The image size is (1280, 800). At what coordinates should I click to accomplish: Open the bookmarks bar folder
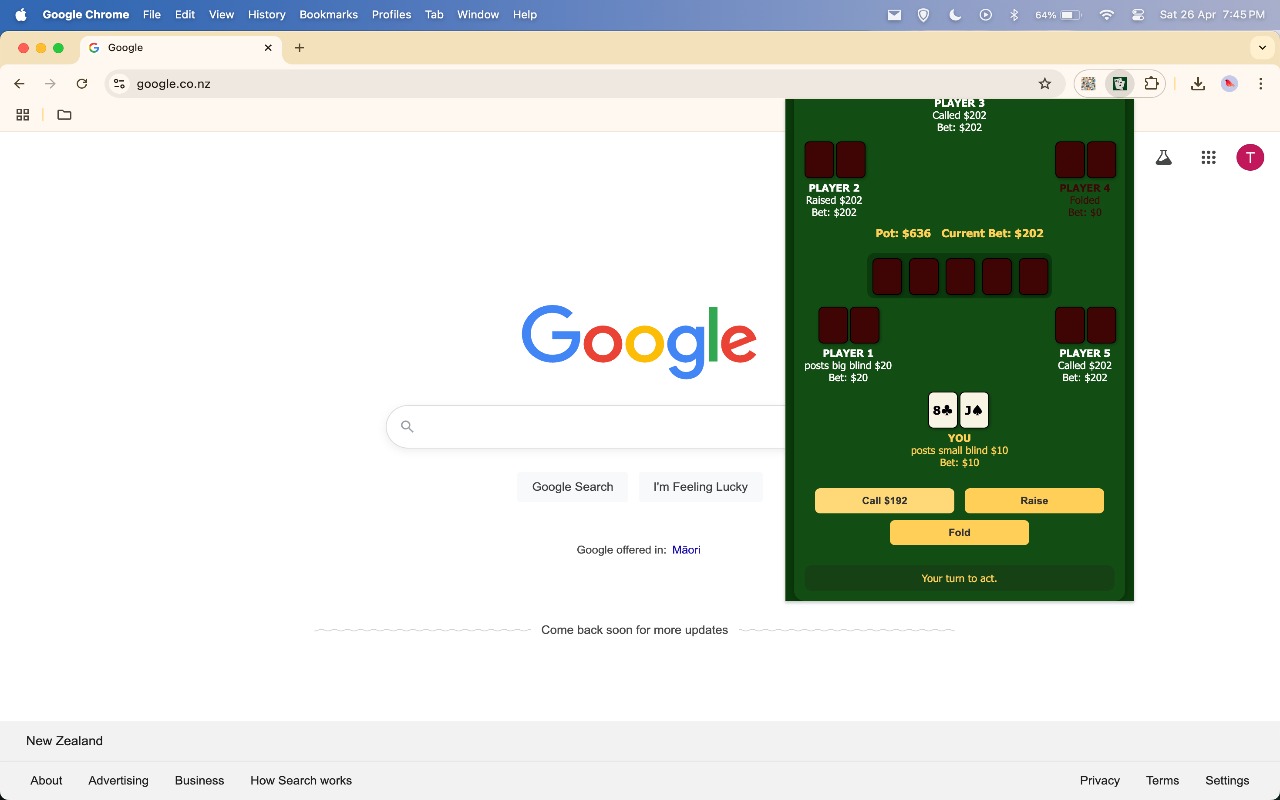tap(64, 115)
